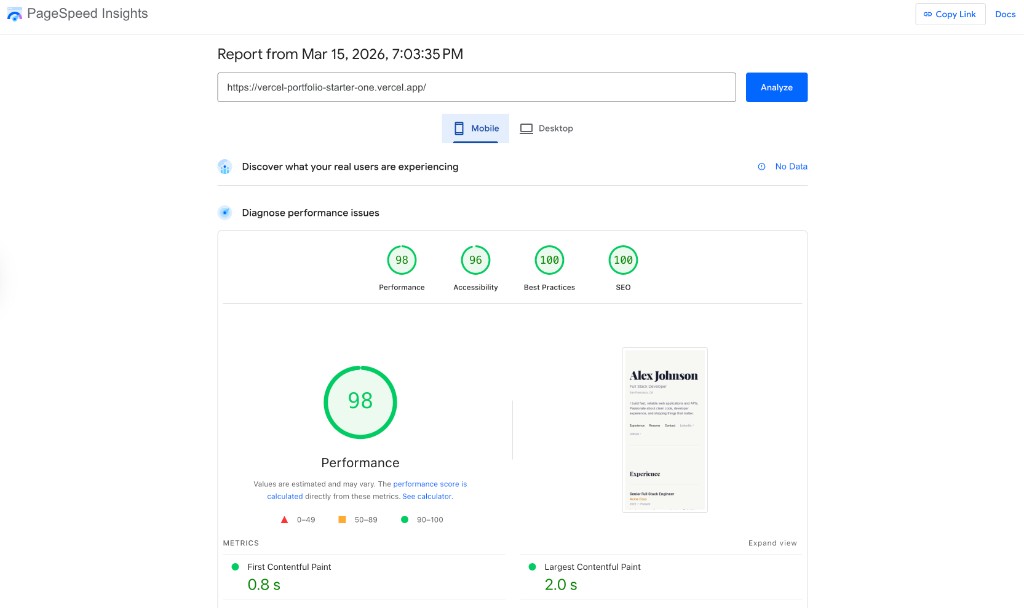Click the First Contentful Paint metric

click(x=289, y=567)
